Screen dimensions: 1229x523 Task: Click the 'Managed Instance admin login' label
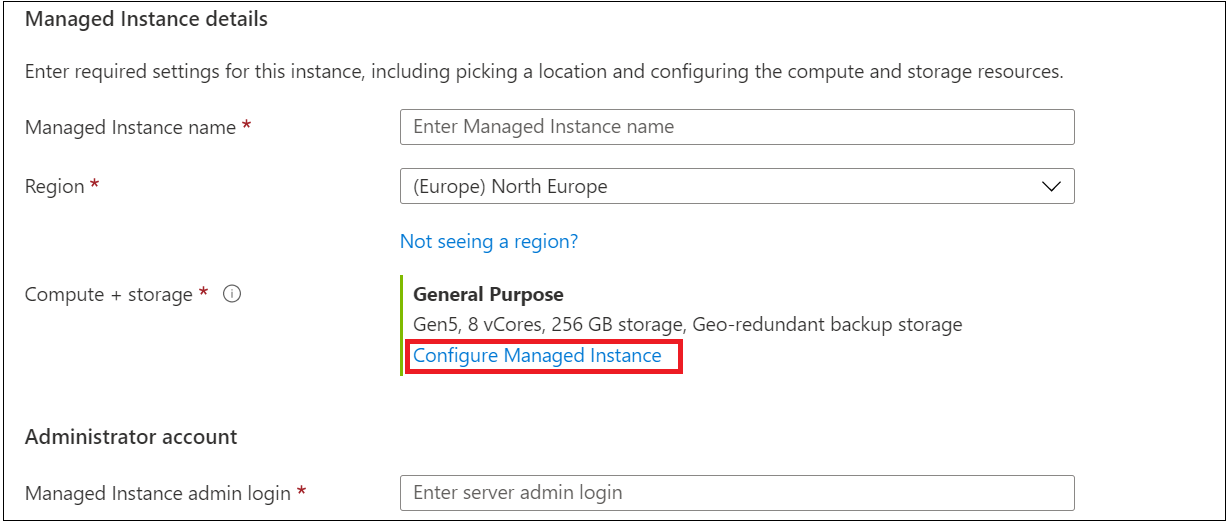[158, 493]
